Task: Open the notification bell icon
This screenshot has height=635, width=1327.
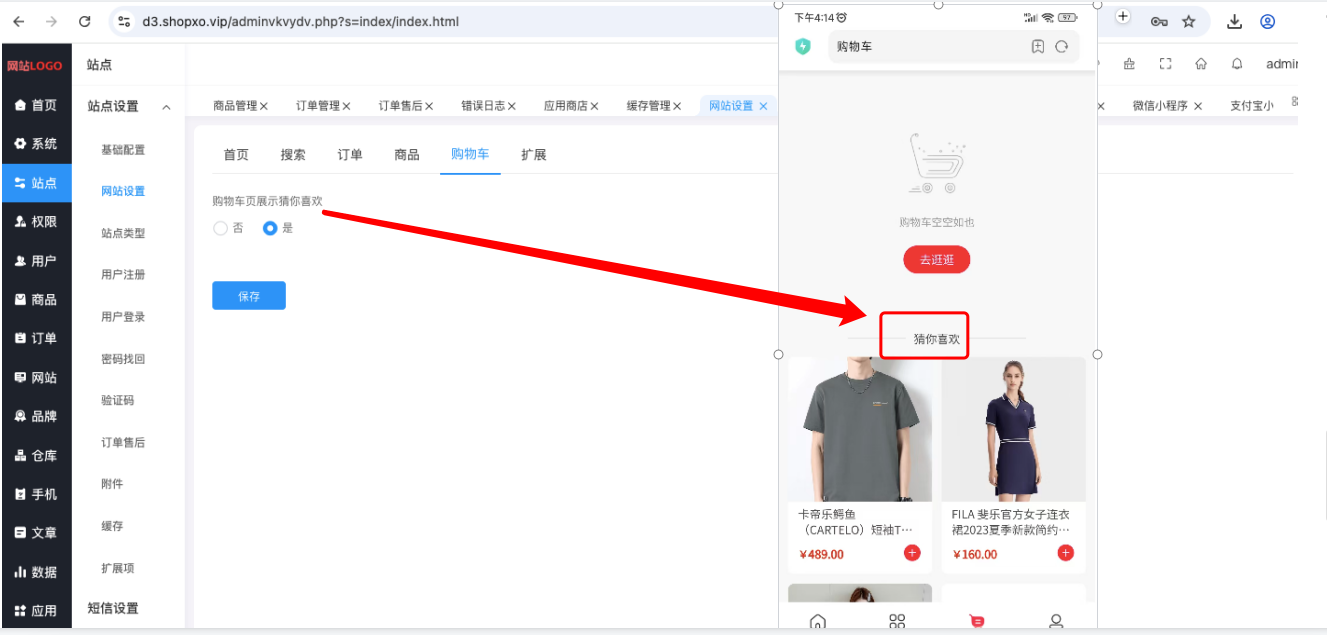Action: [1237, 64]
